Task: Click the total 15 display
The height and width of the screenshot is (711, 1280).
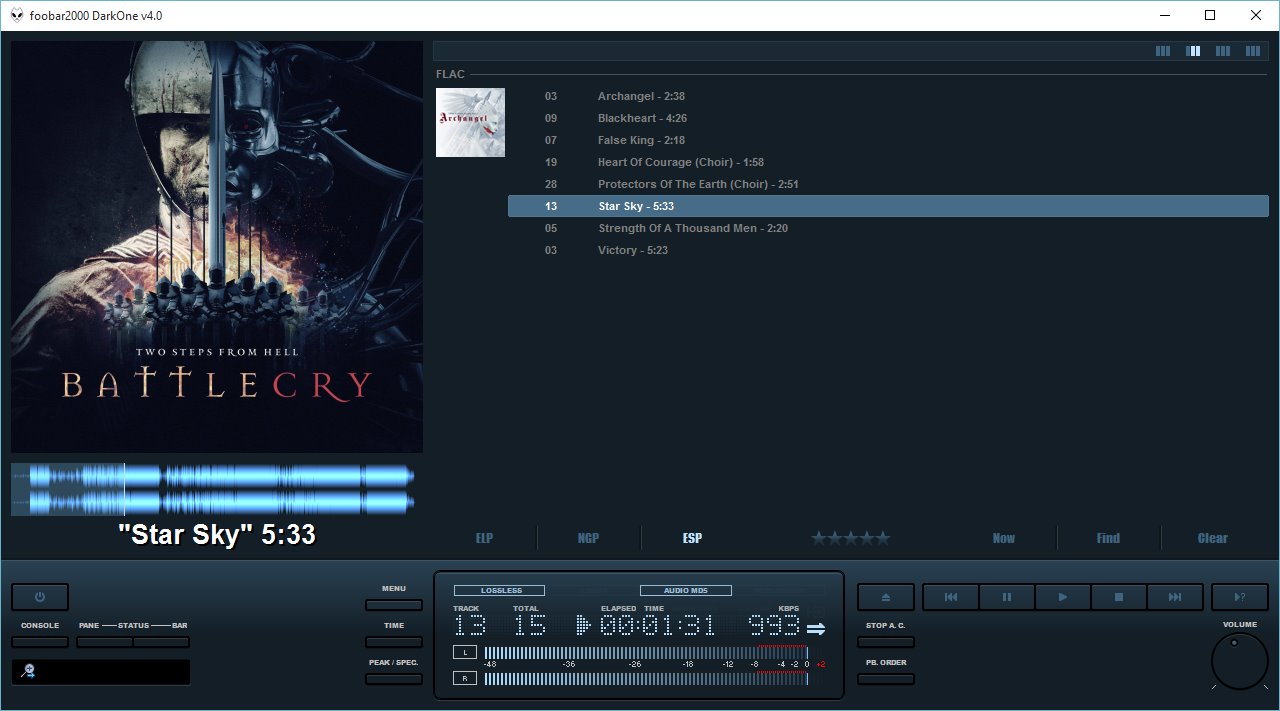Action: click(529, 626)
